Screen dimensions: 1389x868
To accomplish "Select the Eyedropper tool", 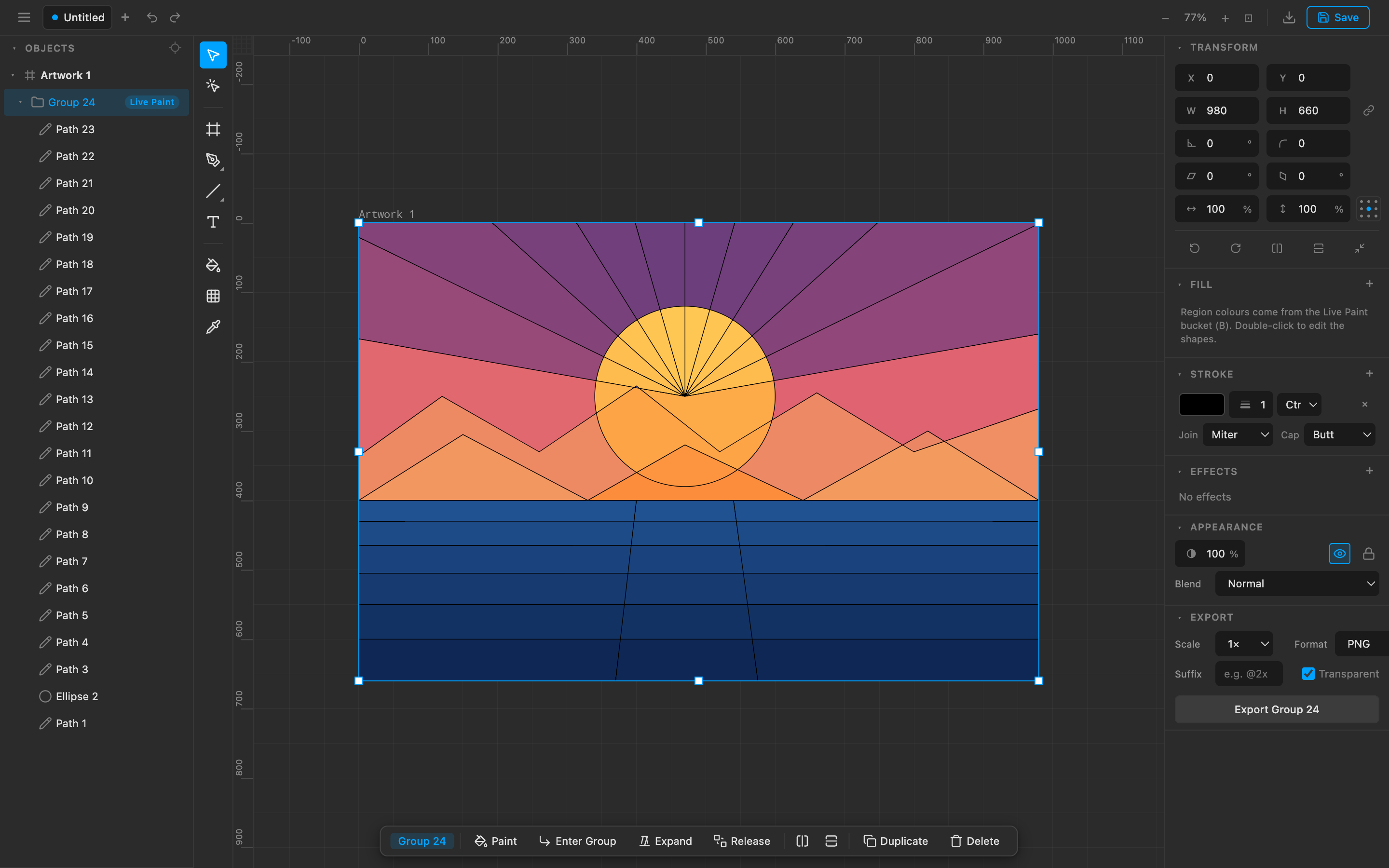I will tap(213, 327).
